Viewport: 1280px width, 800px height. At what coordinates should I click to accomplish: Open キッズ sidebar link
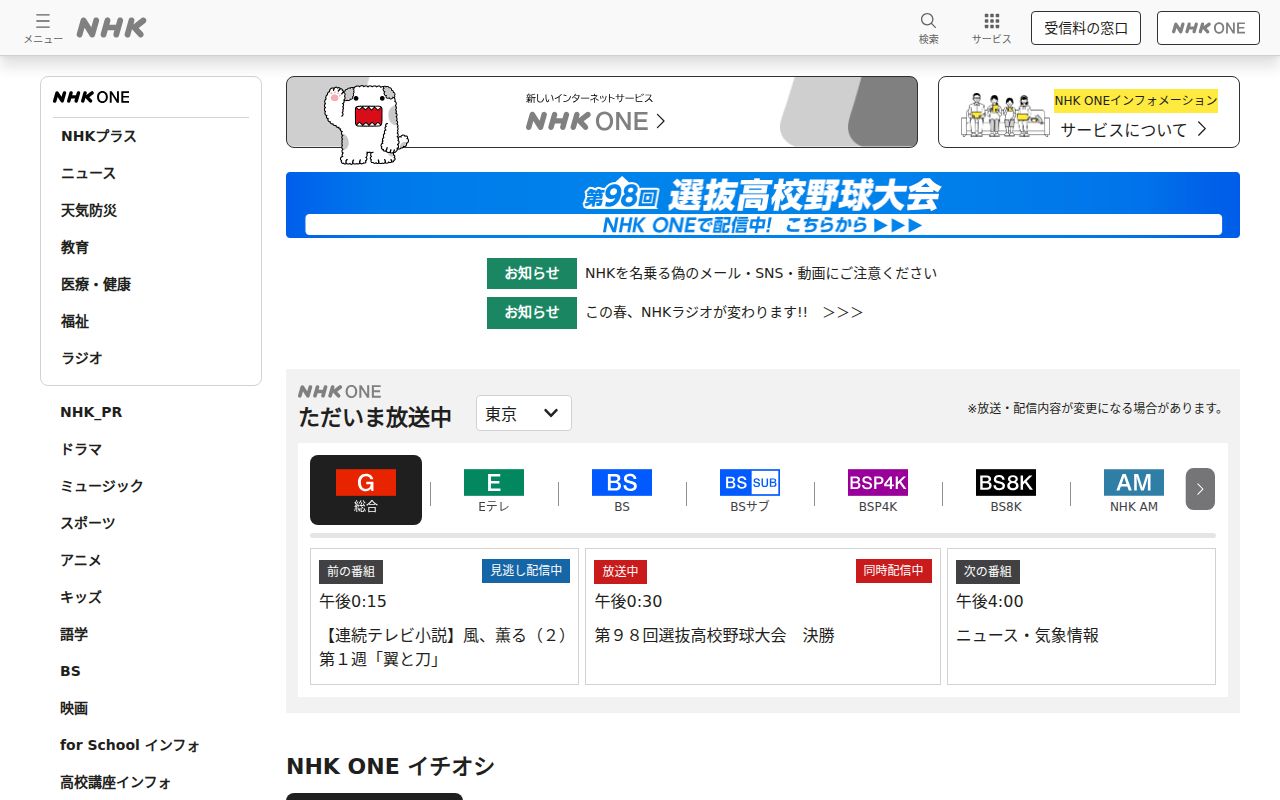click(81, 597)
